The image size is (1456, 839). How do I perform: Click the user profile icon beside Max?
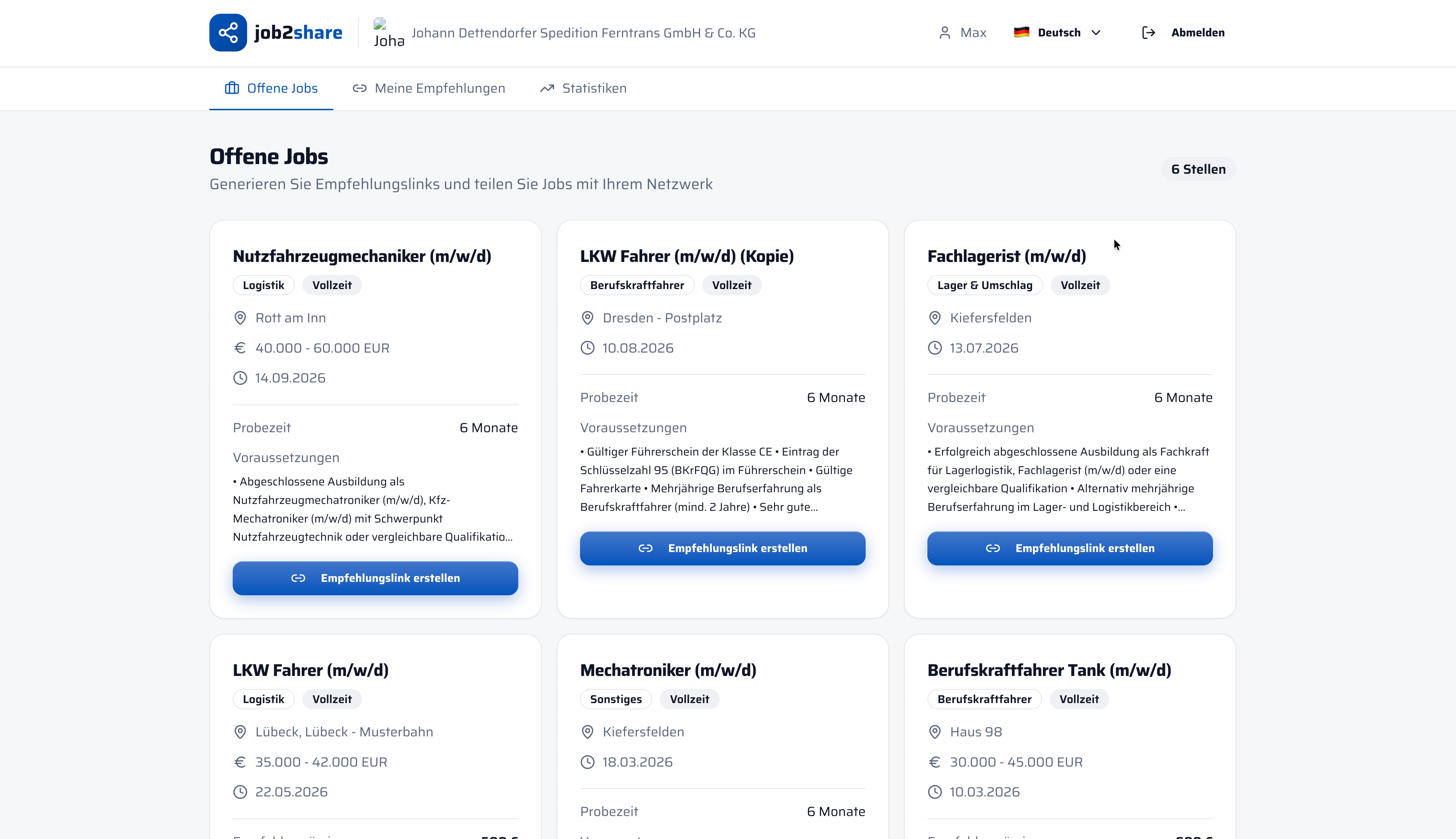click(945, 33)
